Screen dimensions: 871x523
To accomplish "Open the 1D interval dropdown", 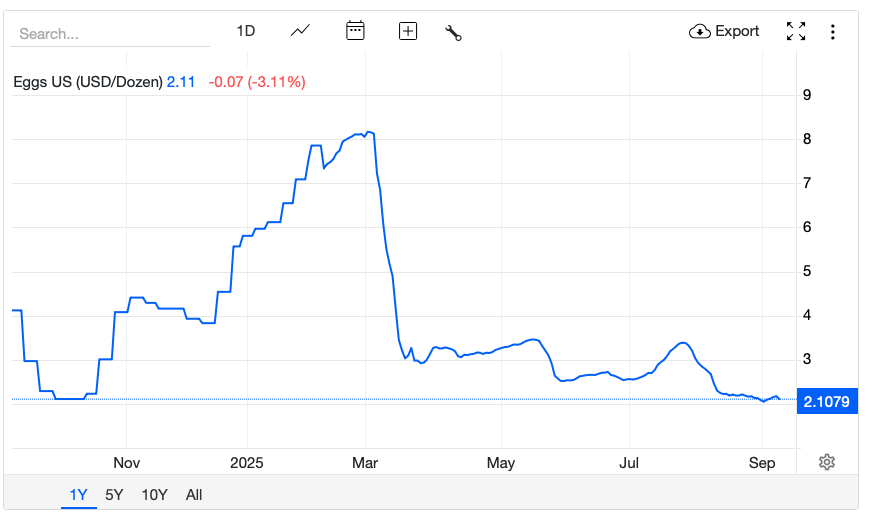I will 246,31.
